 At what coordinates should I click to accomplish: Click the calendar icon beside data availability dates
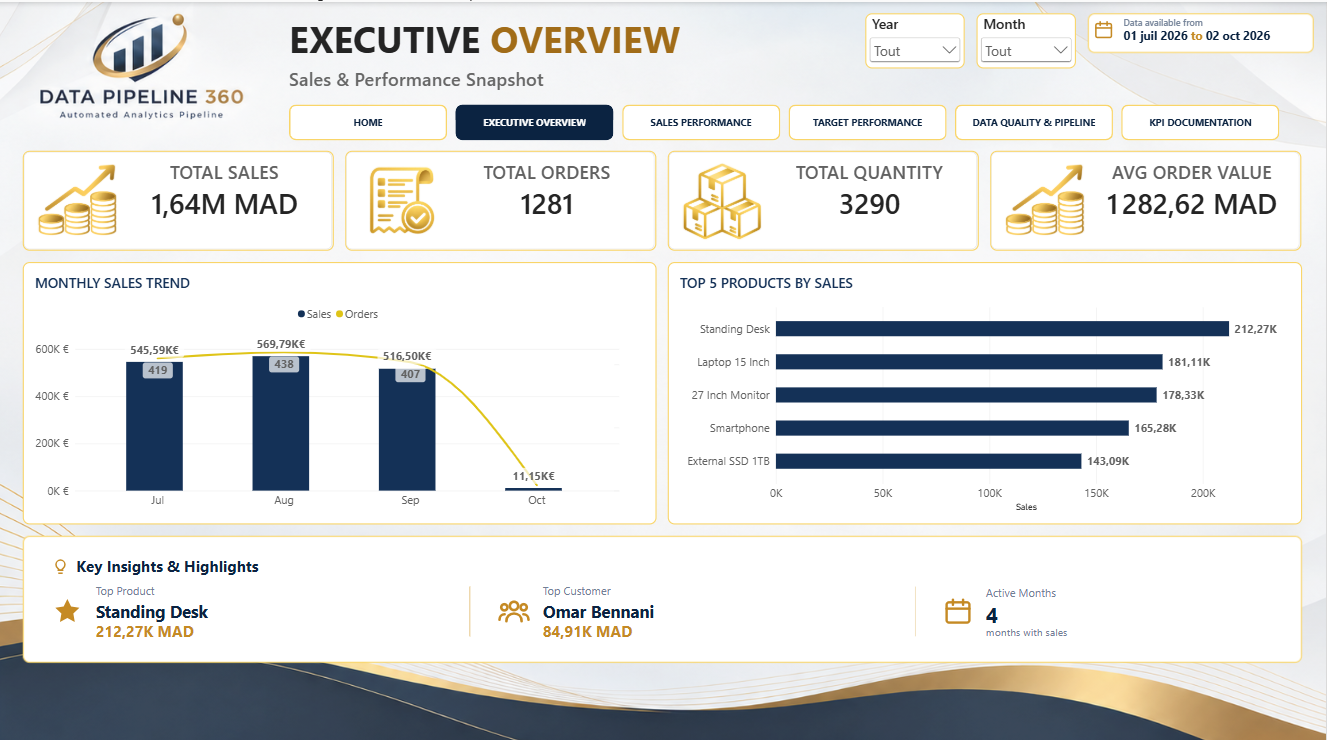1103,30
